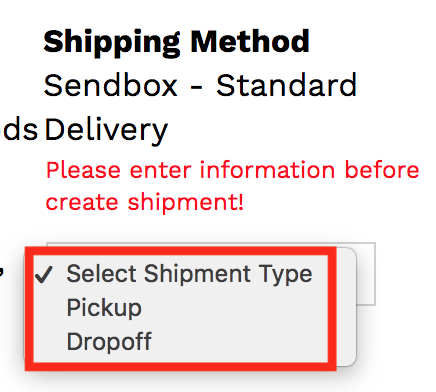Click the 'Shipping Method' heading
This screenshot has height=392, width=436.
(x=176, y=42)
